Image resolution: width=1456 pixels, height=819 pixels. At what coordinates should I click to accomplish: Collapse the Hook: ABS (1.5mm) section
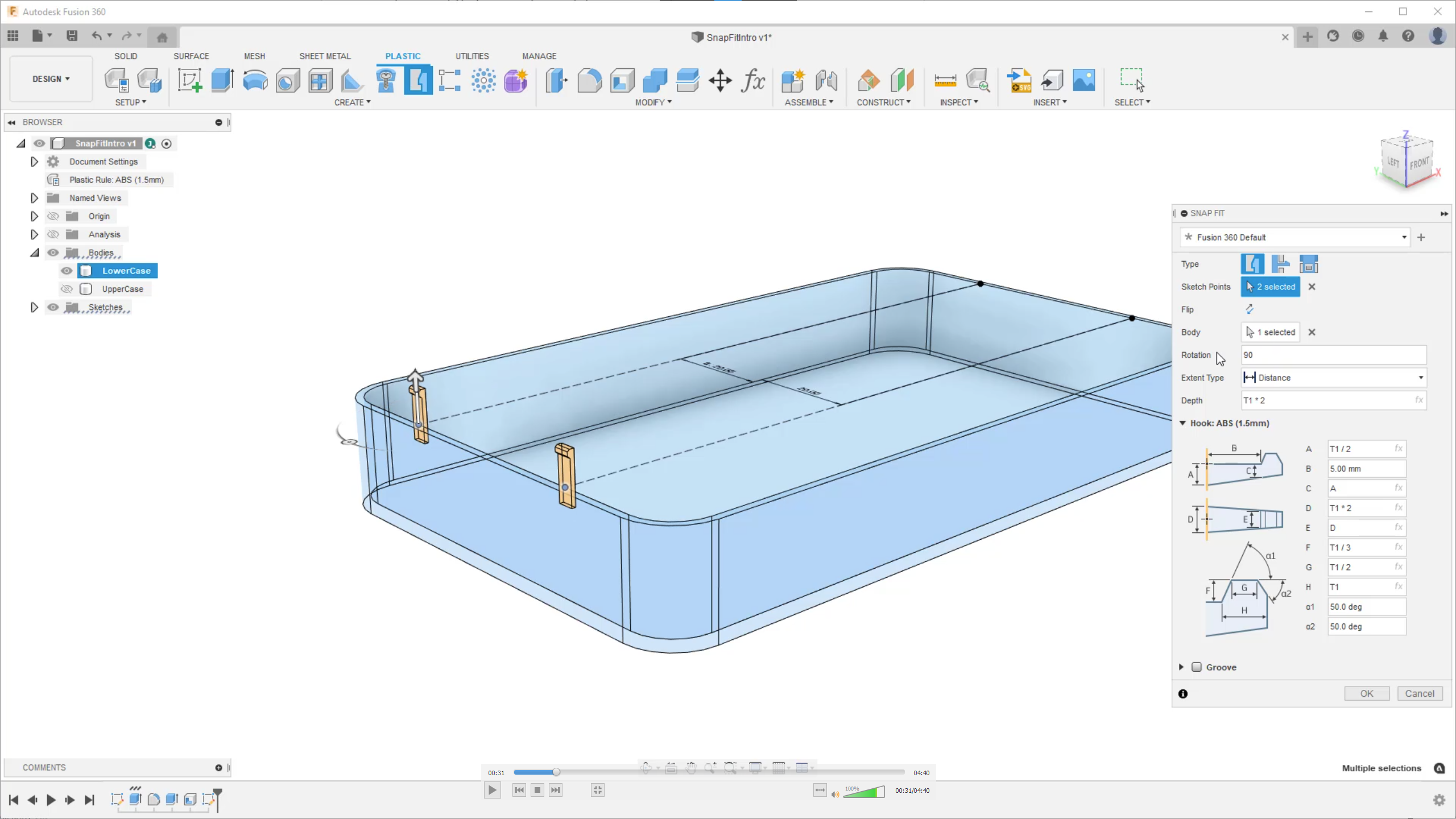click(1182, 423)
